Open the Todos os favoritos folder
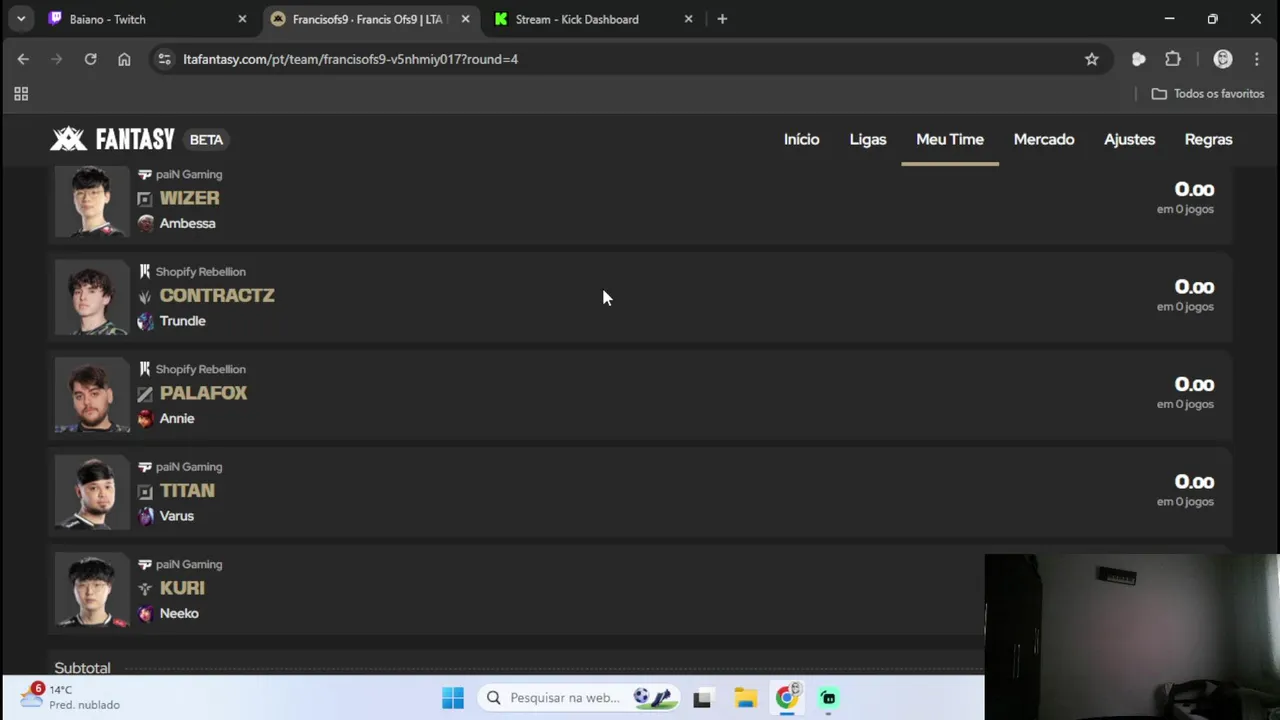The height and width of the screenshot is (720, 1280). click(x=1208, y=94)
